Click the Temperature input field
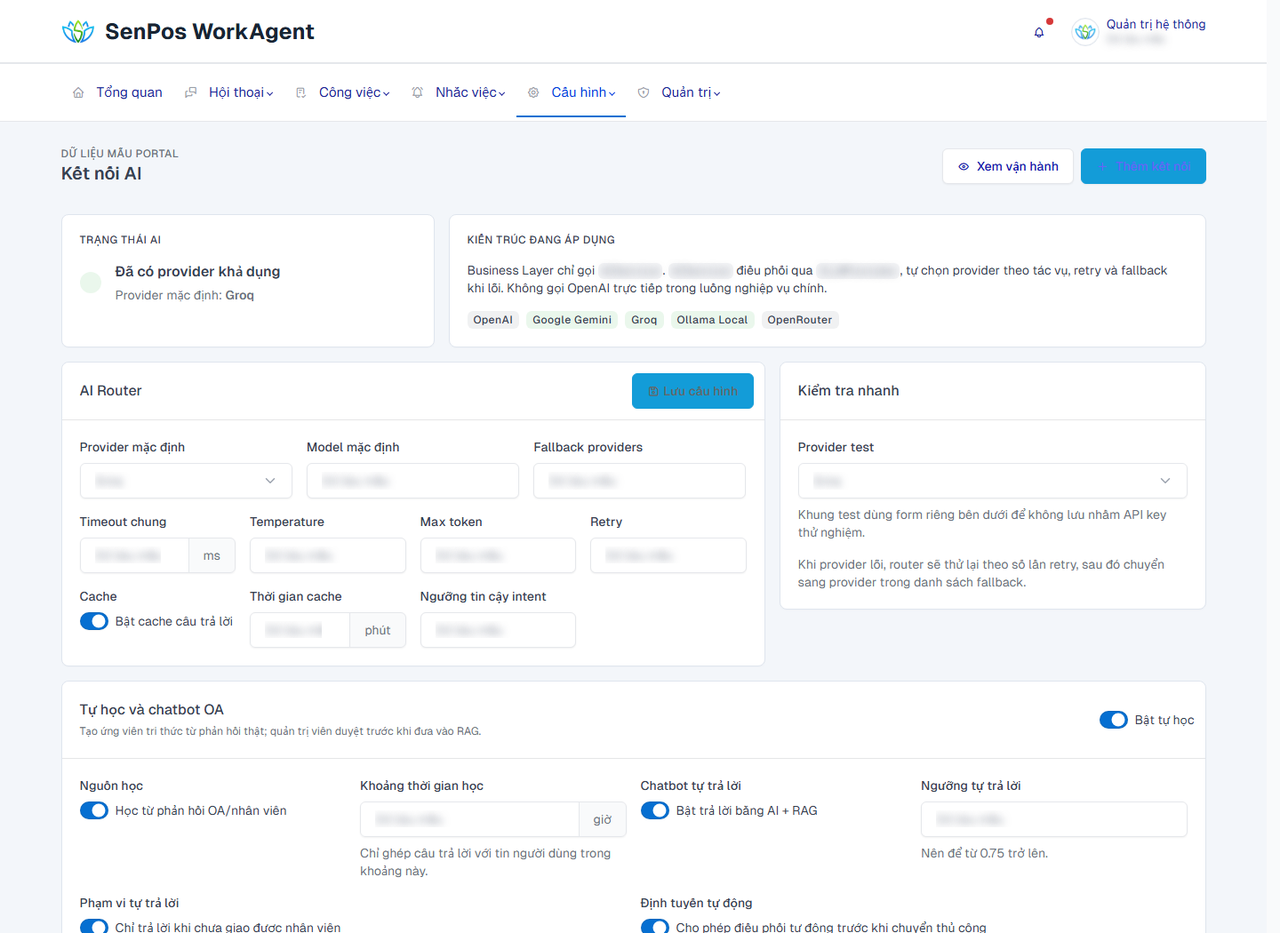Viewport: 1280px width, 933px height. pos(328,555)
